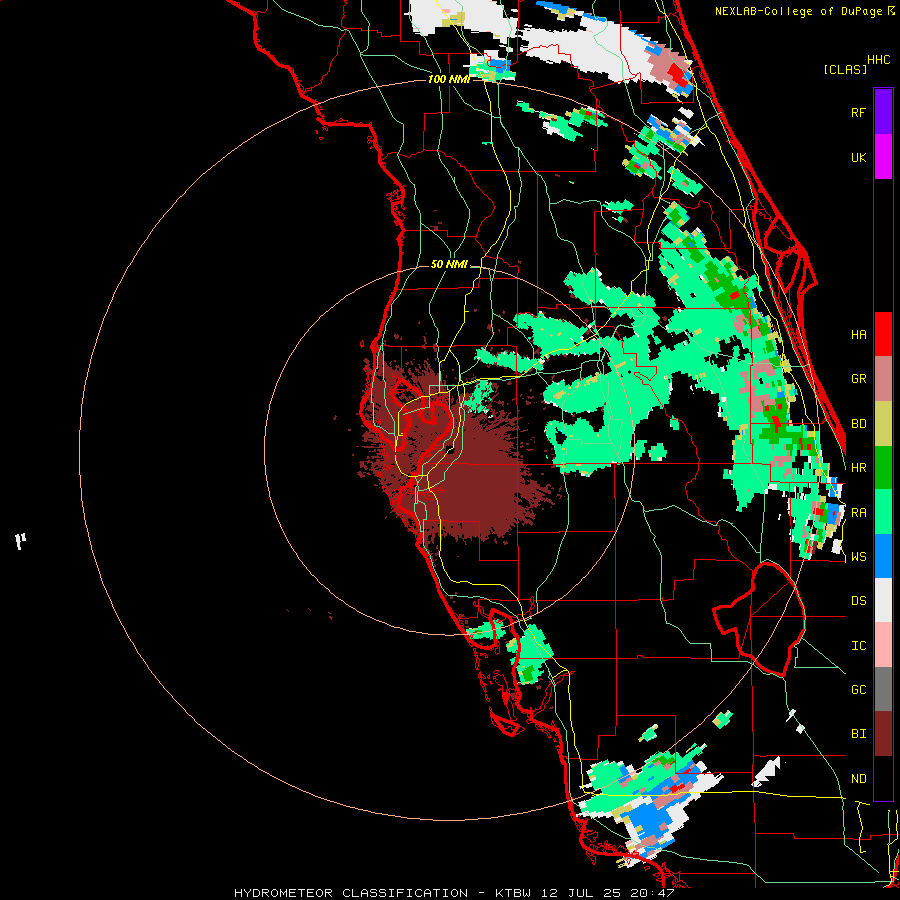
Task: Click the "IC" legend label
Action: (858, 646)
